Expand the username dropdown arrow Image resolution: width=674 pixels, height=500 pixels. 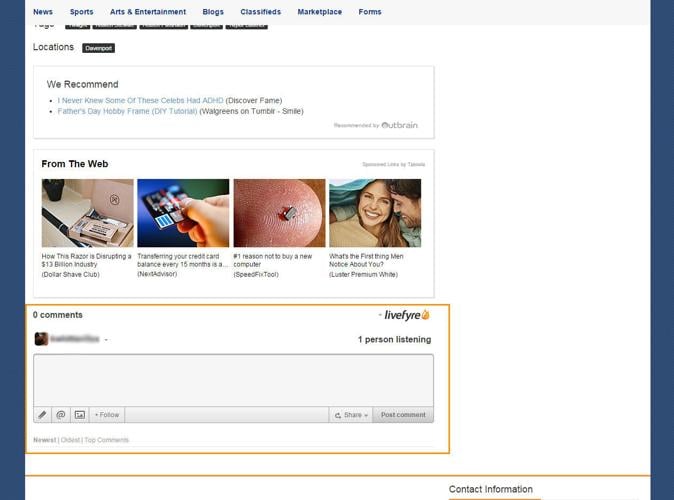point(106,340)
